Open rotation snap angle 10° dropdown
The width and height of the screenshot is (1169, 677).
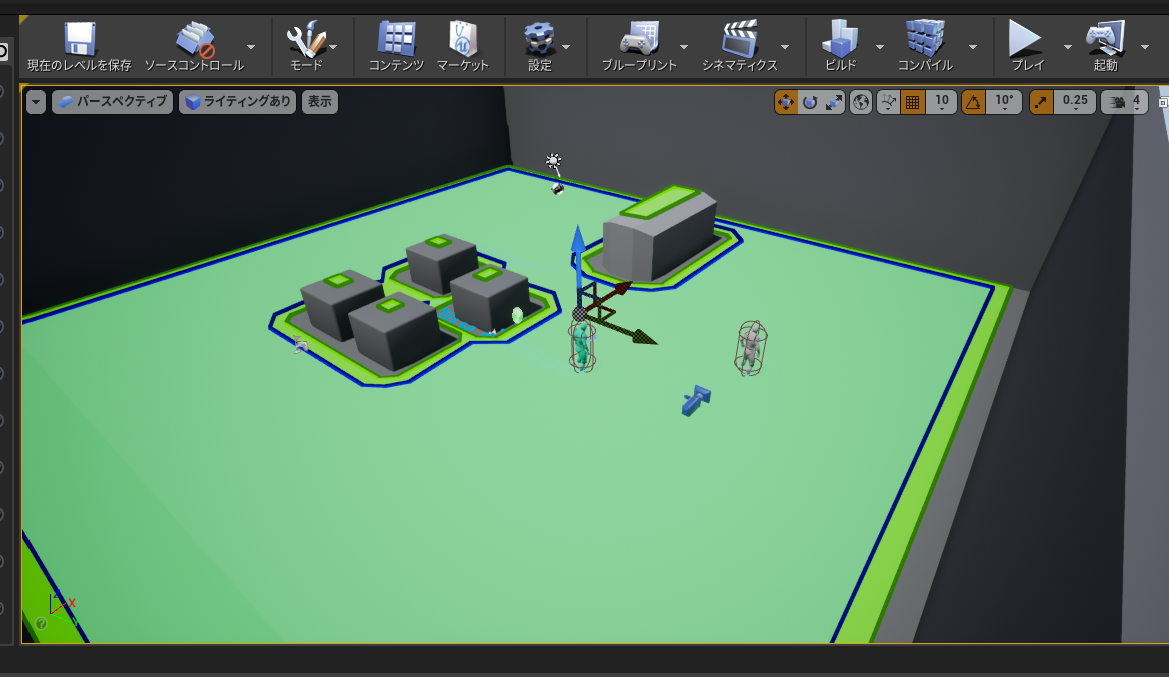[x=1003, y=102]
